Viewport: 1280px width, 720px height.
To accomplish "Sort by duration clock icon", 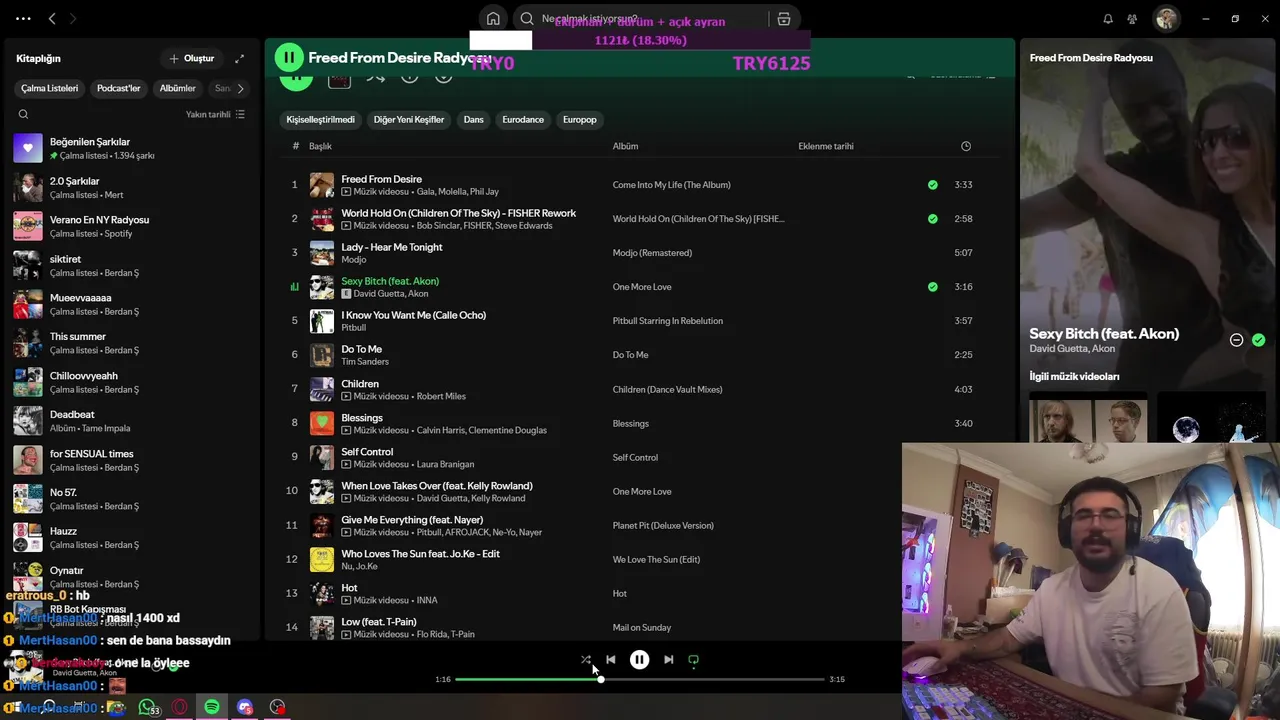I will point(965,146).
